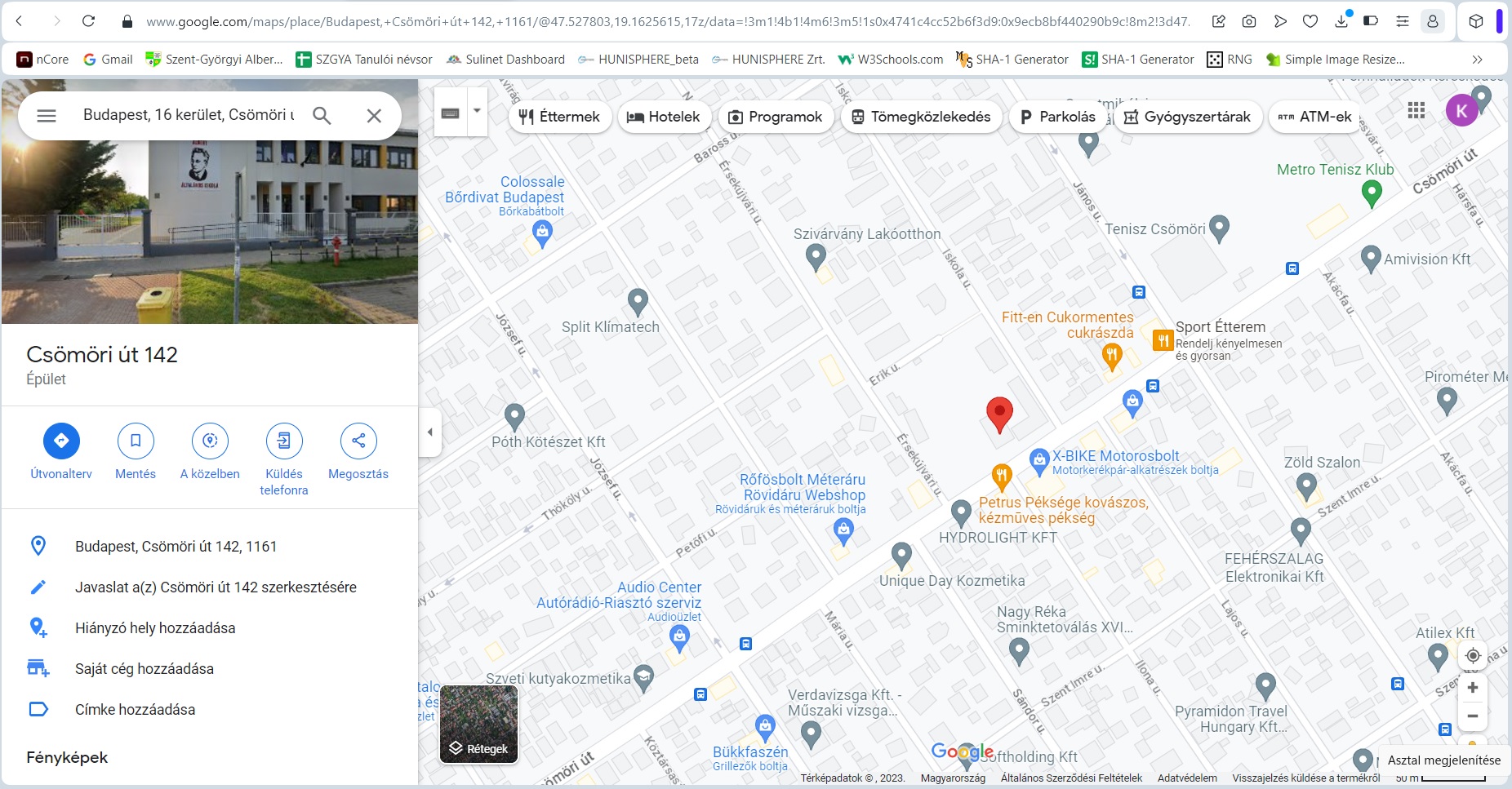Click Címke hozzáadása
This screenshot has width=1512, height=789.
click(x=135, y=710)
